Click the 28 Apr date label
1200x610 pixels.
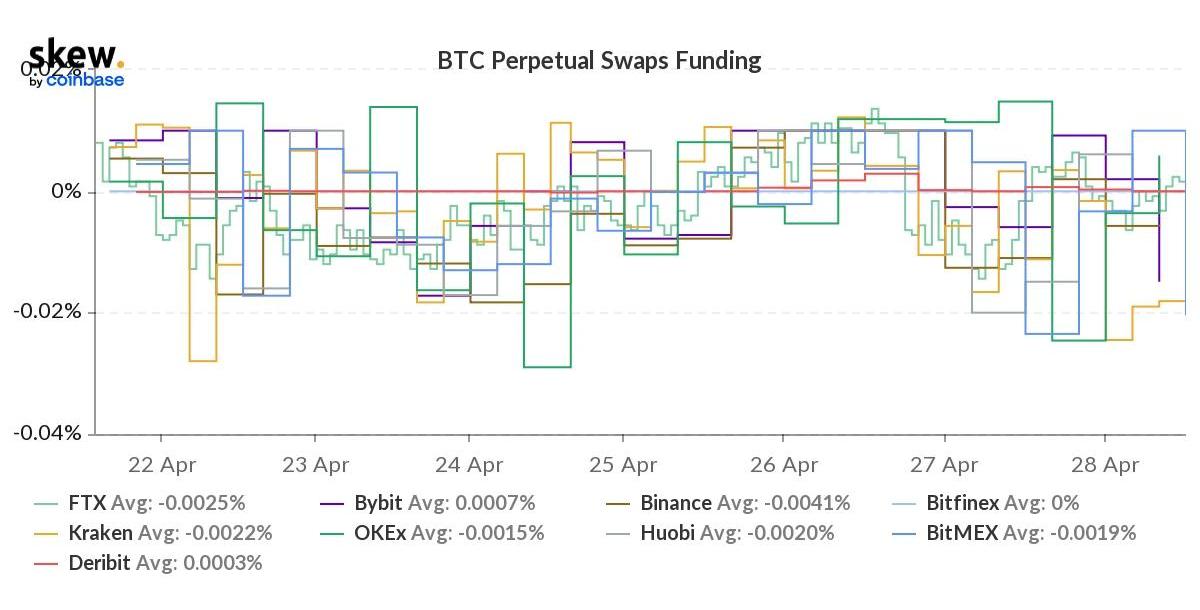(1105, 465)
